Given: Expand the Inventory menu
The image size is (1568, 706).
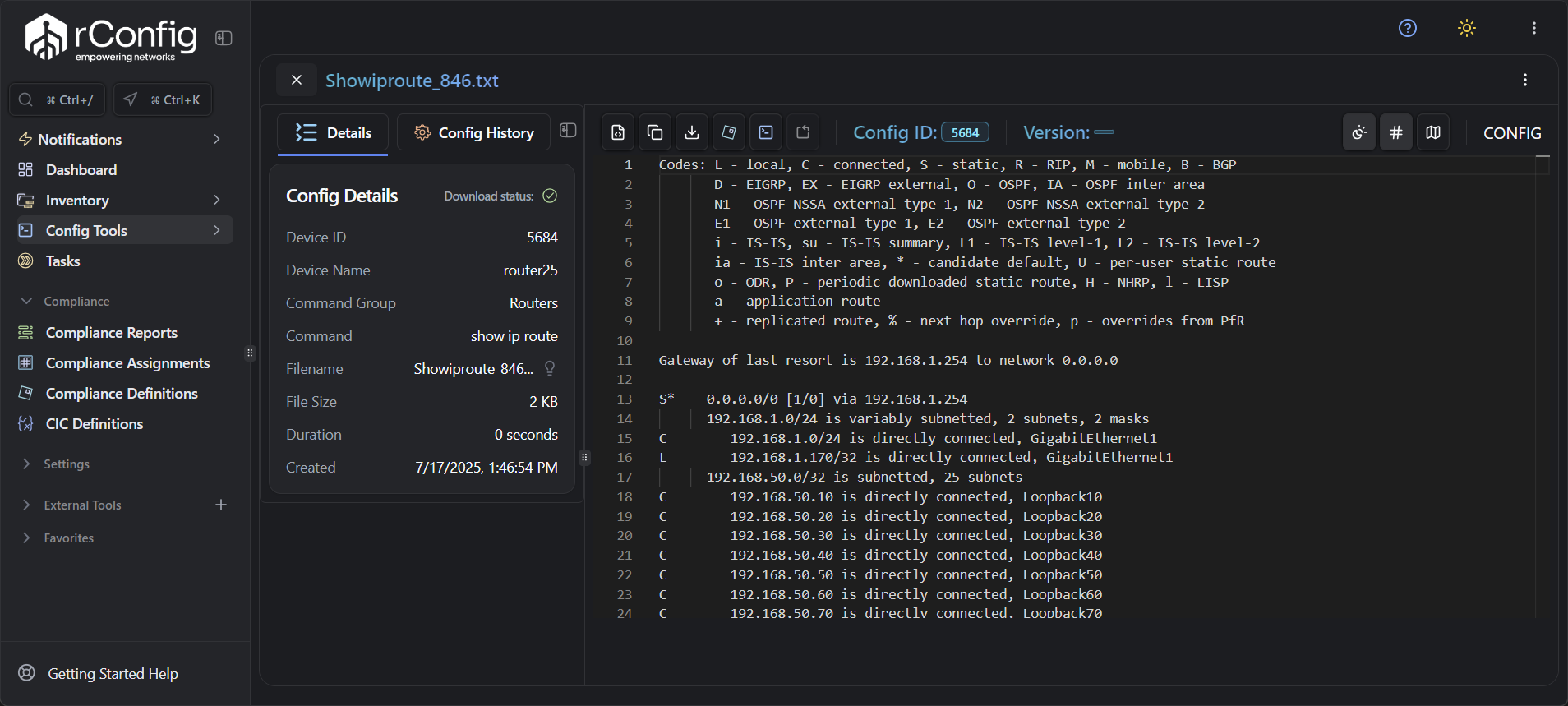Looking at the screenshot, I should tap(125, 200).
